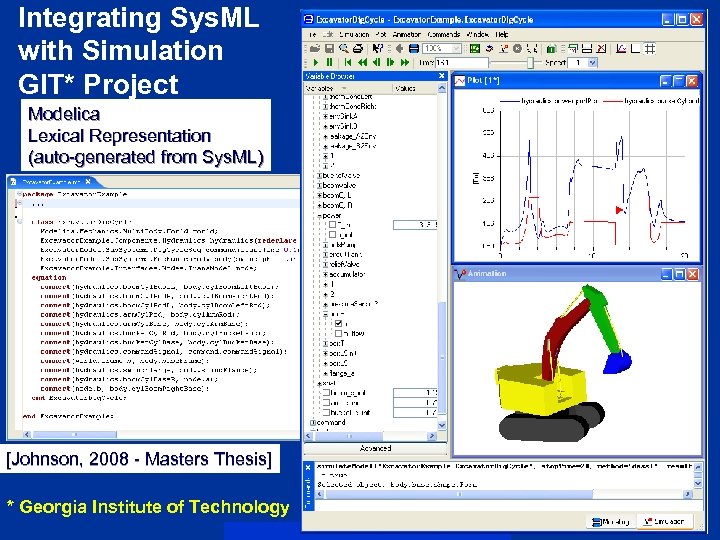The image size is (720, 540).
Task: Expand the reliefValve tree node
Action: [326, 264]
